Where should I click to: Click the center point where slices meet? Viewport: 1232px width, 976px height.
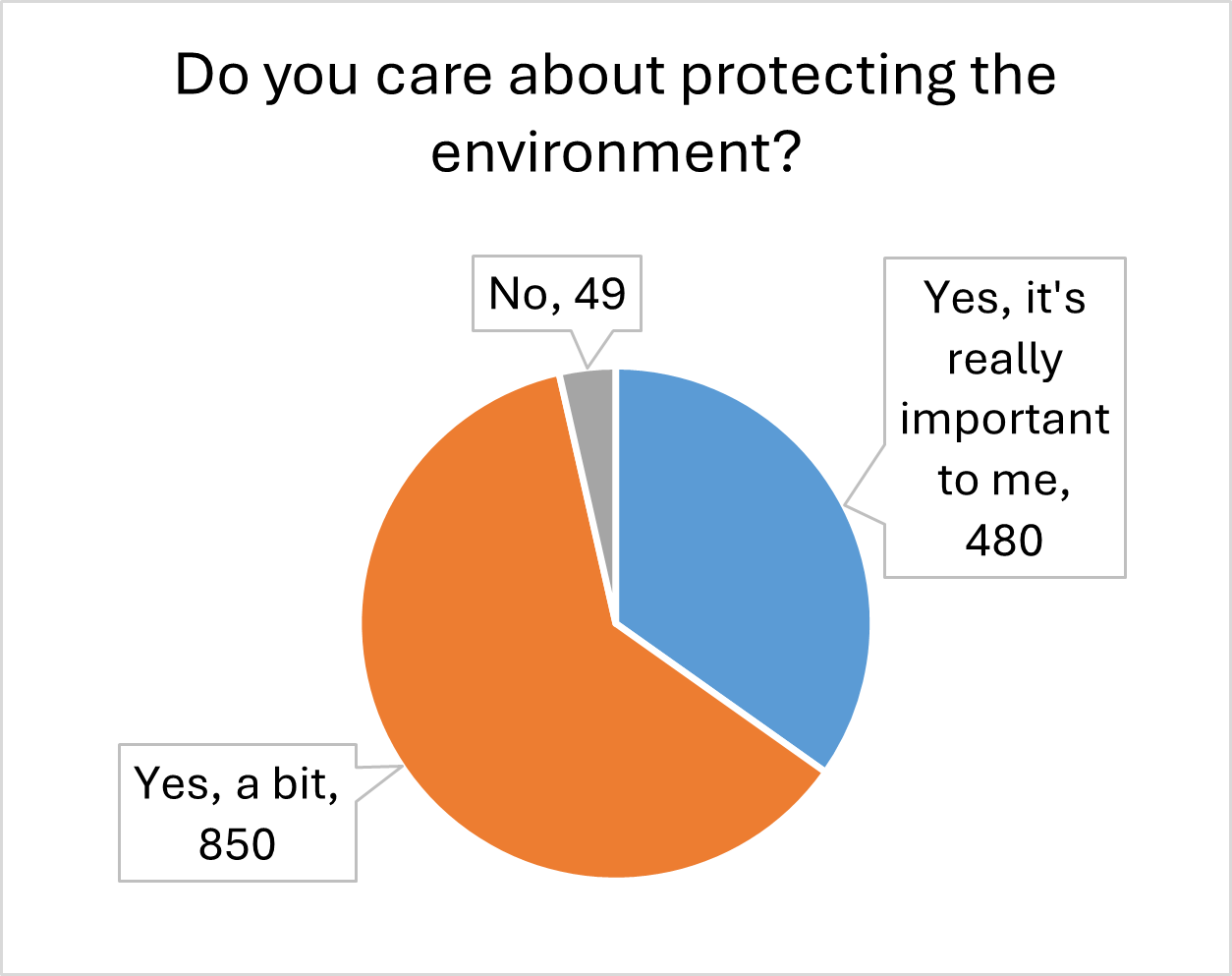pos(616,623)
